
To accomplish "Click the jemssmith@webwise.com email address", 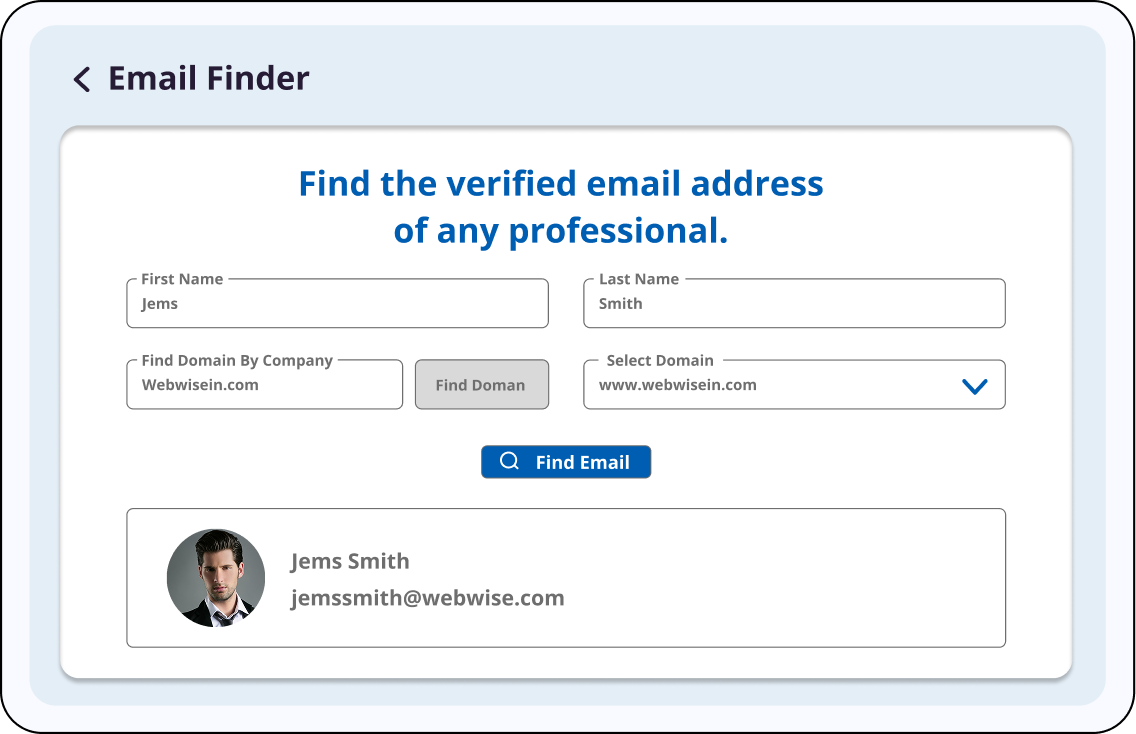I will pos(427,598).
